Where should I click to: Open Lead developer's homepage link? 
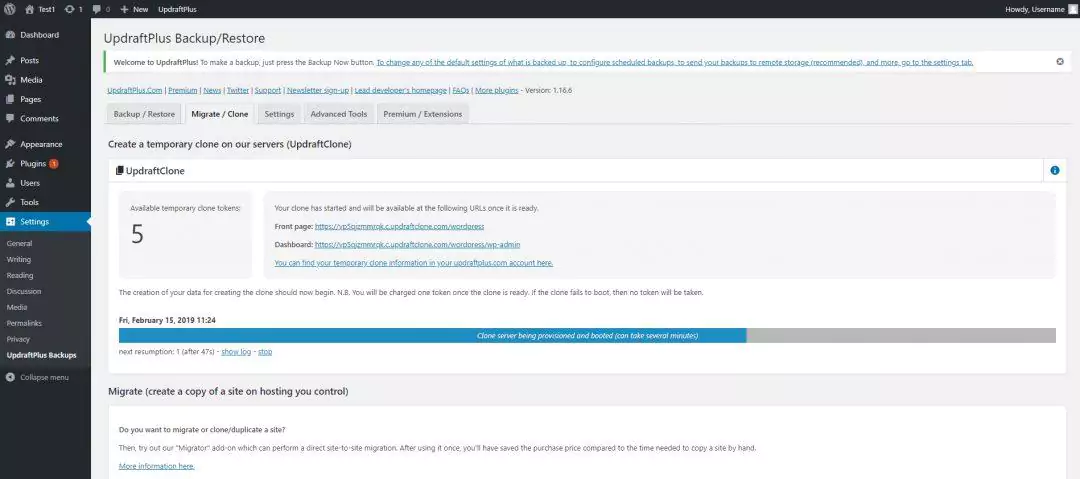point(400,90)
